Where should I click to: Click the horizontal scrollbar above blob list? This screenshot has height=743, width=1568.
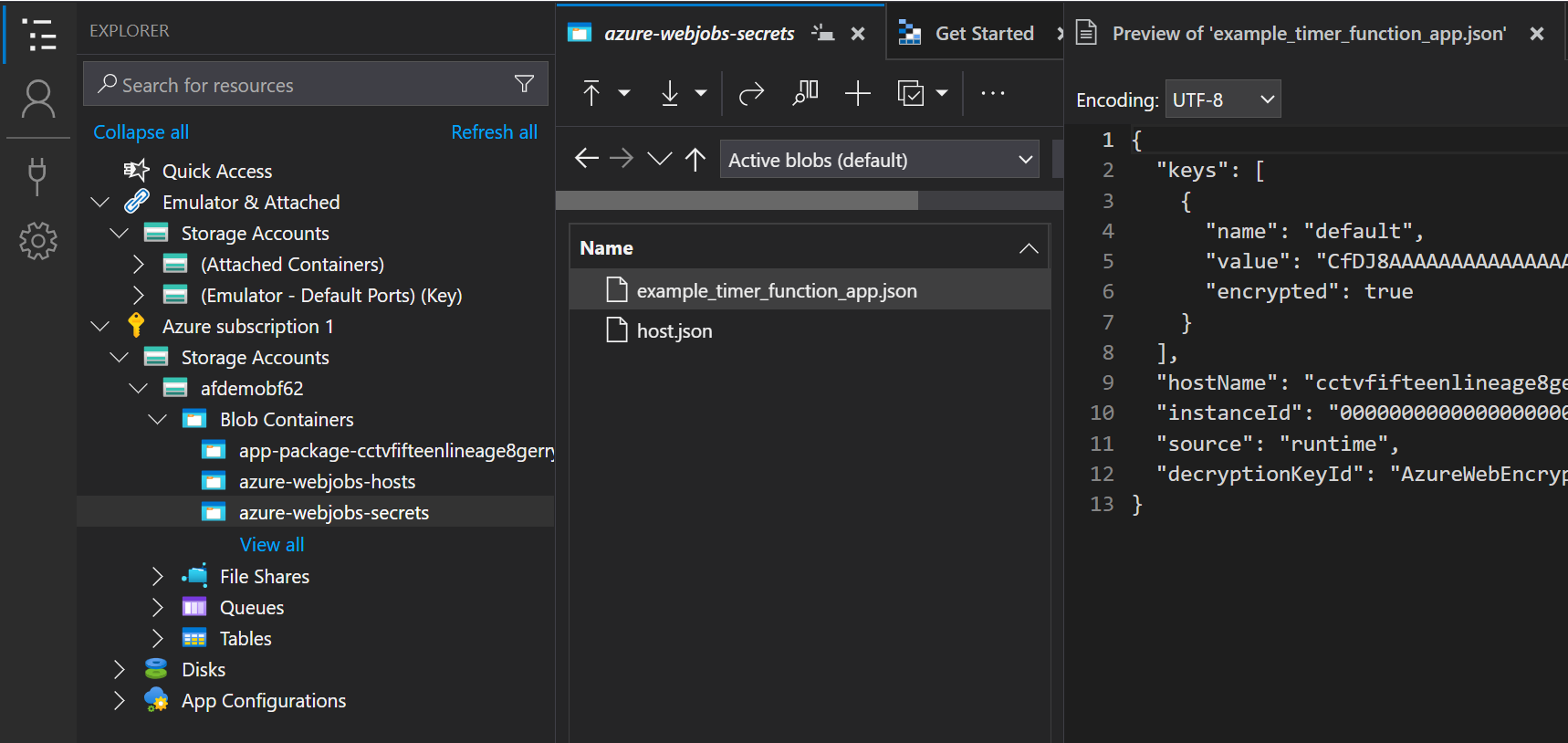737,201
